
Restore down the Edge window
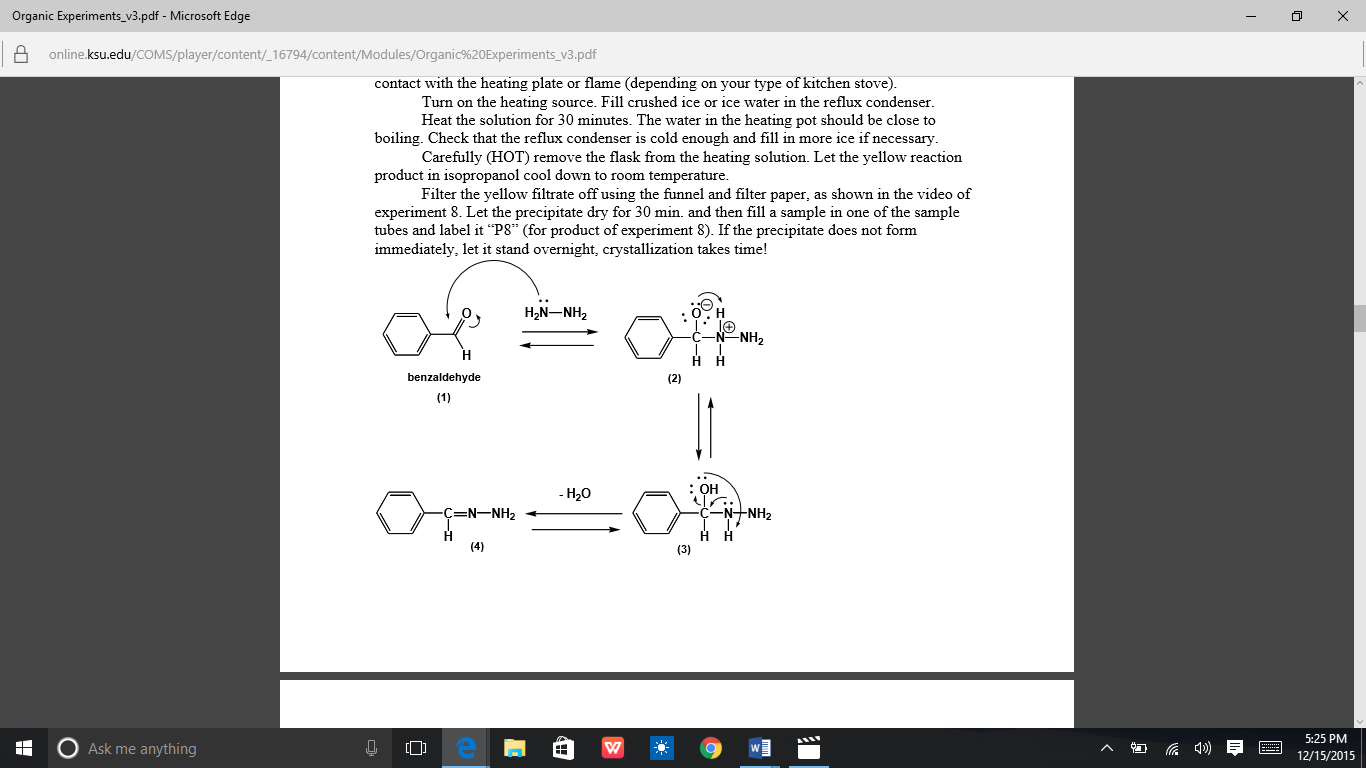(x=1297, y=16)
